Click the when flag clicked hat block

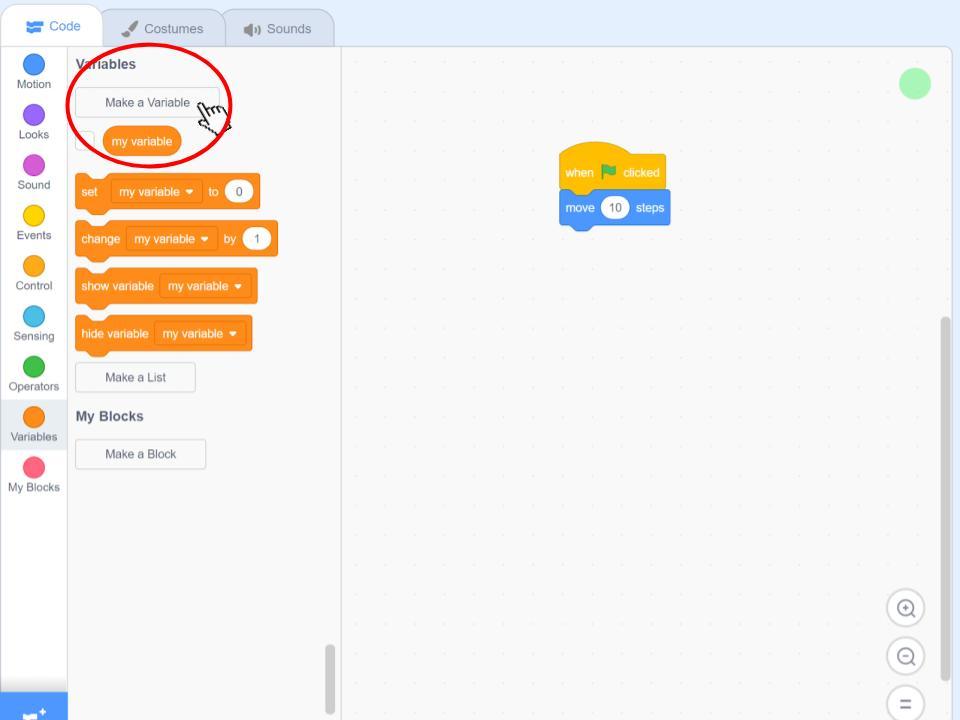(x=612, y=168)
